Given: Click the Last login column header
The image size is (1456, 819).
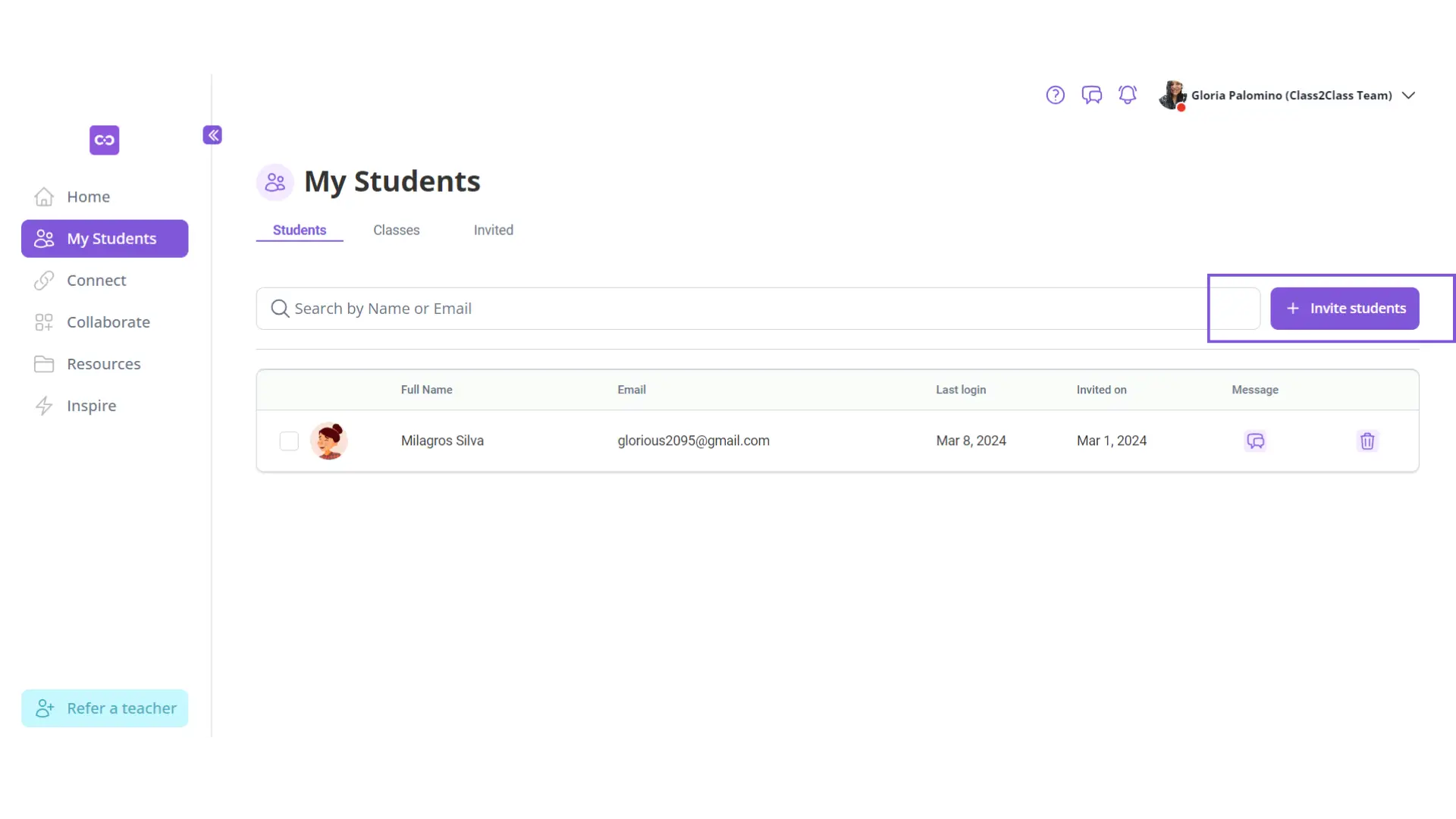Looking at the screenshot, I should click(961, 390).
